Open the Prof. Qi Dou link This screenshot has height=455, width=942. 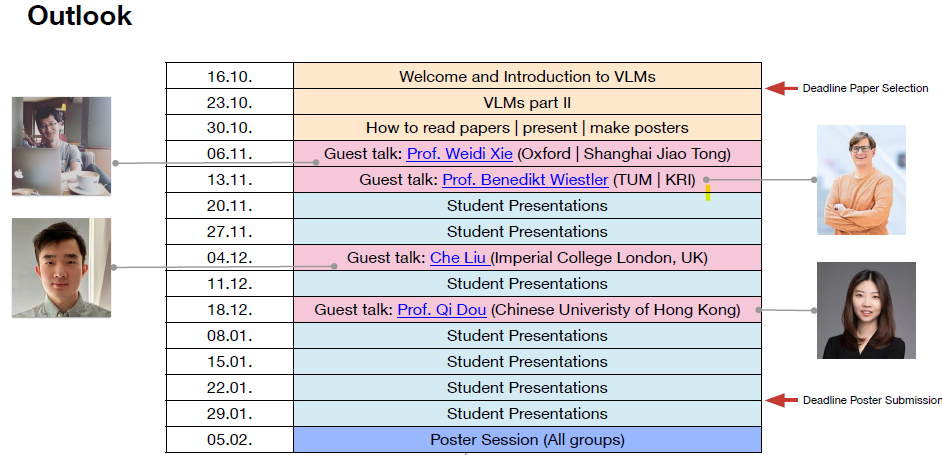point(442,310)
